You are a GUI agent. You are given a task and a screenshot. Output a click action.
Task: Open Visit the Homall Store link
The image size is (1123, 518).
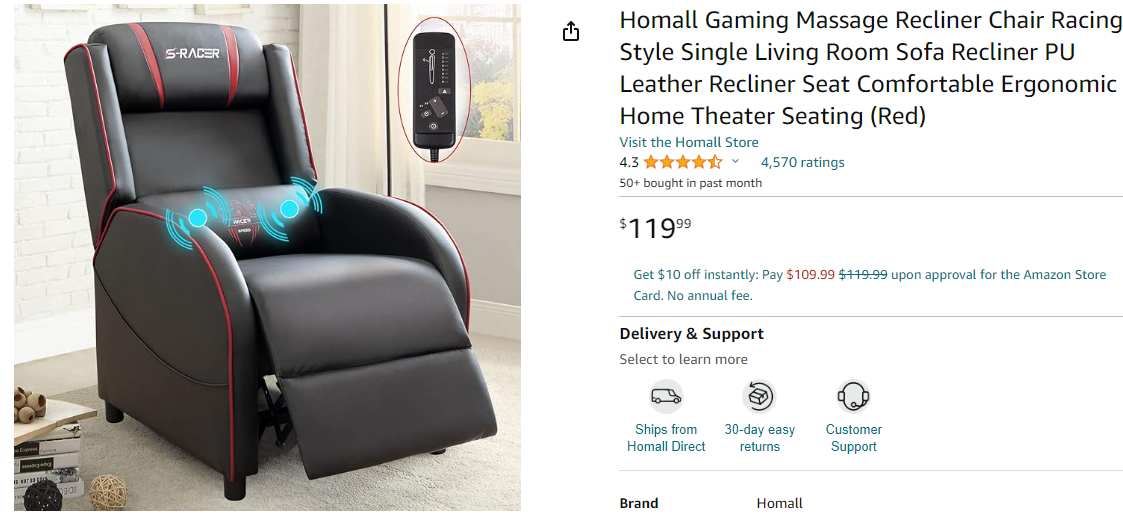pyautogui.click(x=688, y=142)
